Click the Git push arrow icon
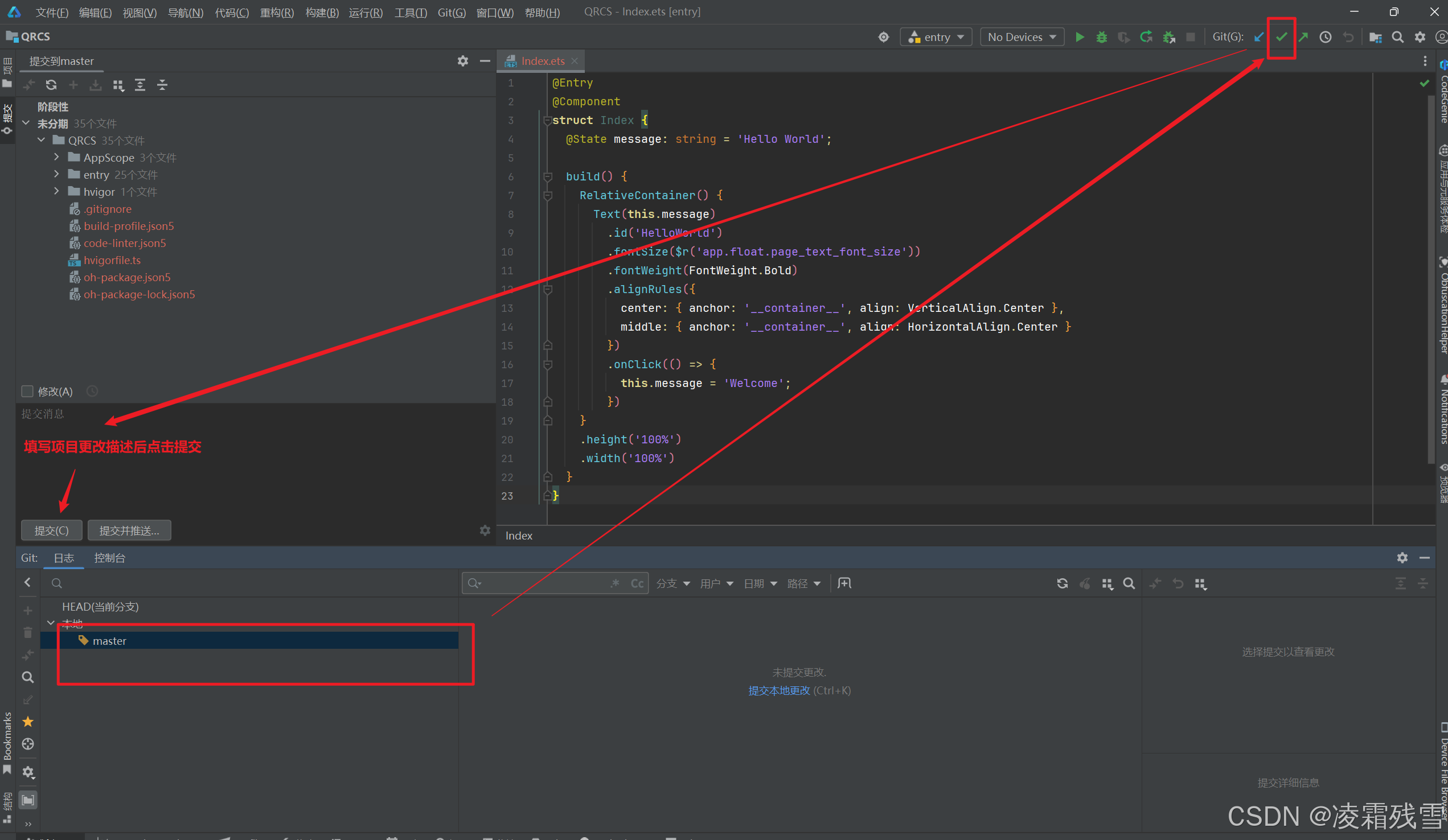 tap(1303, 38)
